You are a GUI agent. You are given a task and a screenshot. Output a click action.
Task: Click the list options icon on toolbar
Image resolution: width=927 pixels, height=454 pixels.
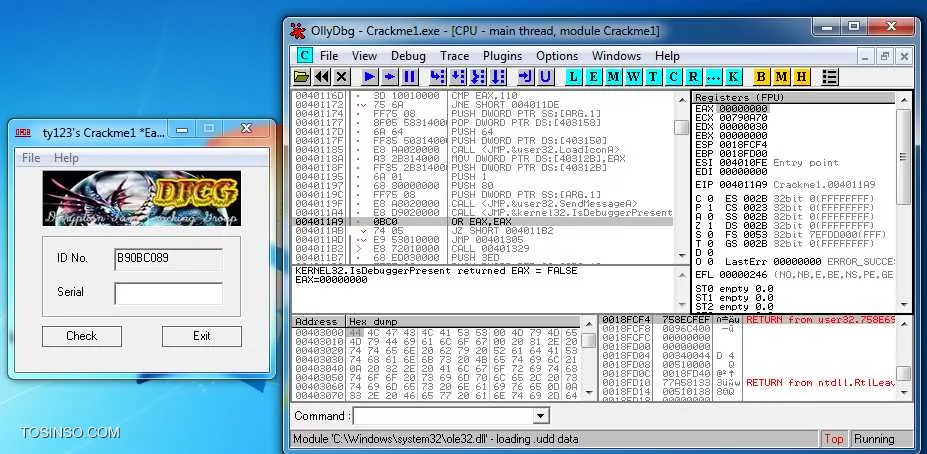[830, 77]
